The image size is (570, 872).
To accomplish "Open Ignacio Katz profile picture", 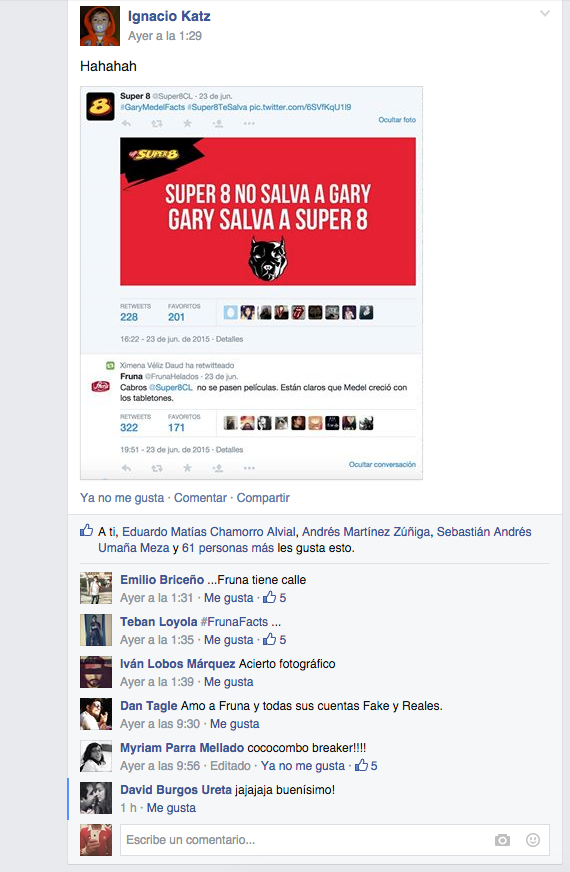I will tap(100, 26).
